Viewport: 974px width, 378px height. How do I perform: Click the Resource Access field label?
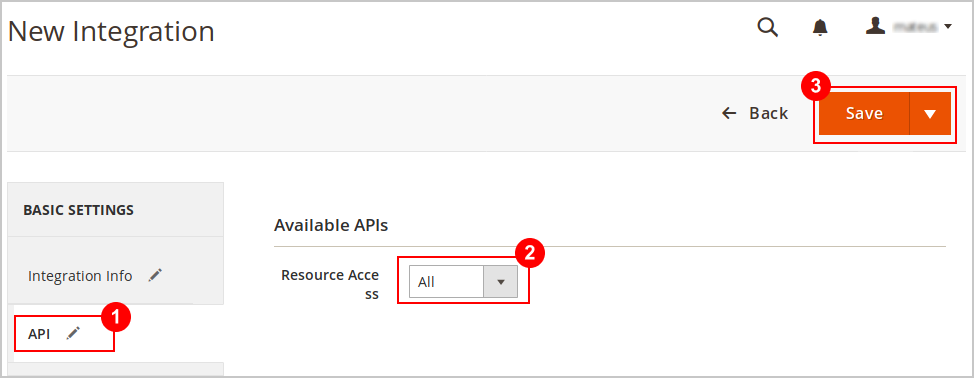[x=330, y=284]
